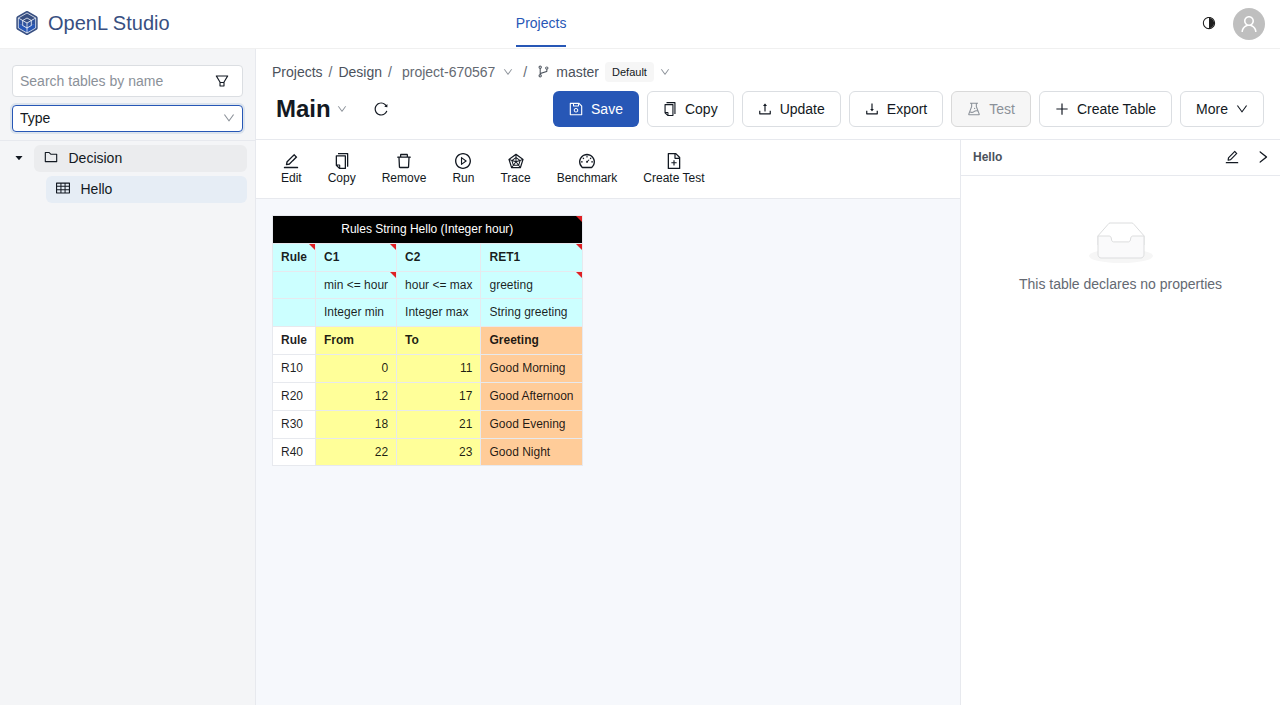Select the 'Integer max' cell
This screenshot has height=720, width=1280.
coord(439,312)
